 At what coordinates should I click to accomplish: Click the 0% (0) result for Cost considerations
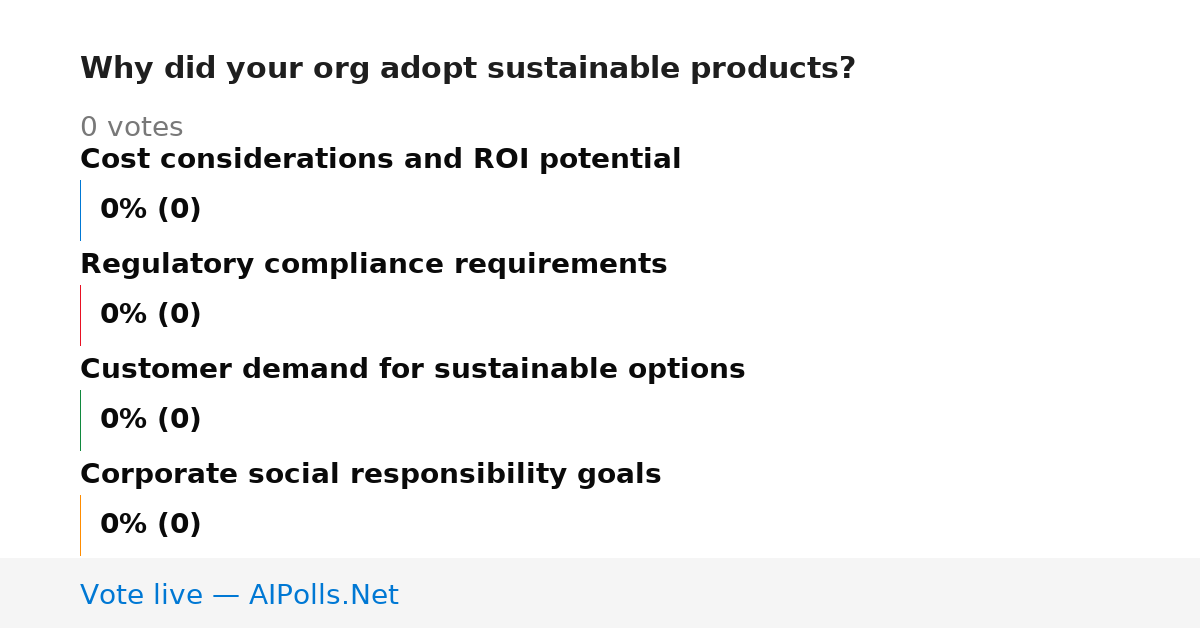click(x=150, y=210)
